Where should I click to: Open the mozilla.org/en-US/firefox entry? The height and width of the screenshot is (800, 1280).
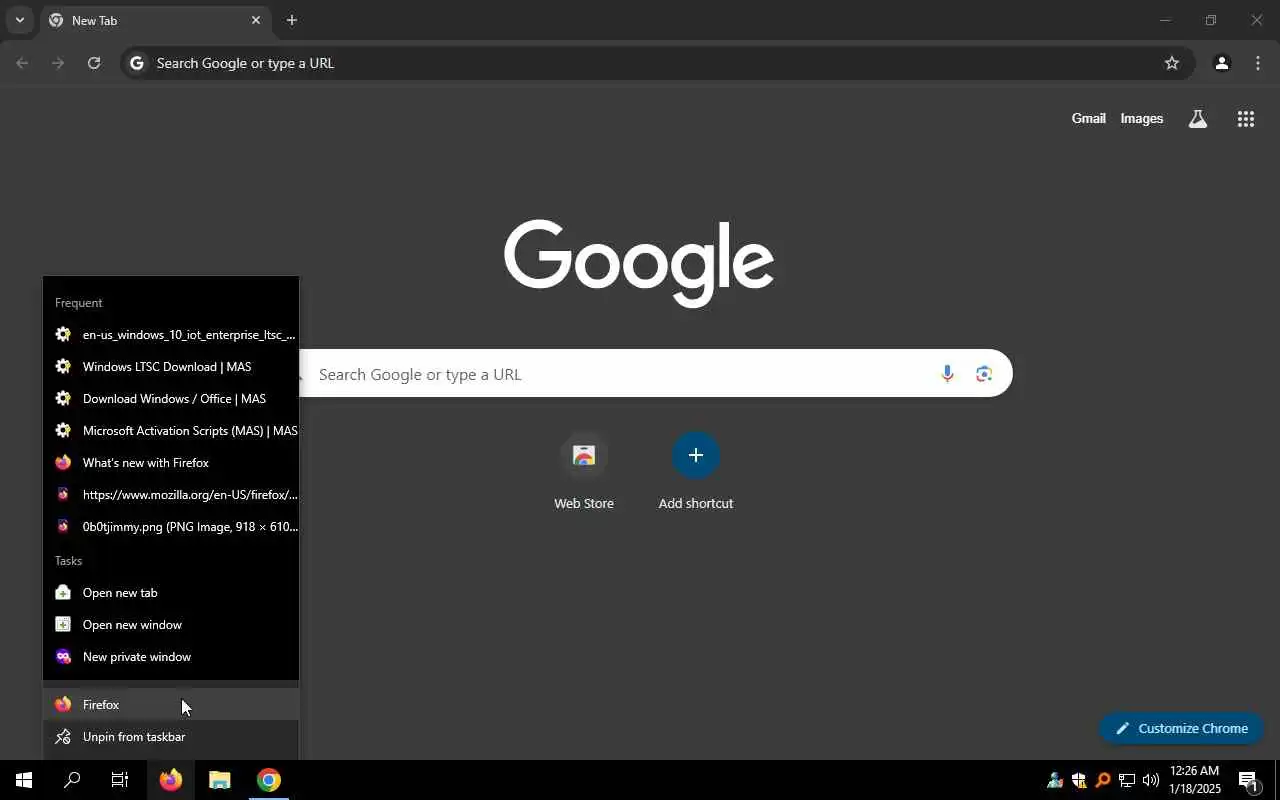(171, 495)
